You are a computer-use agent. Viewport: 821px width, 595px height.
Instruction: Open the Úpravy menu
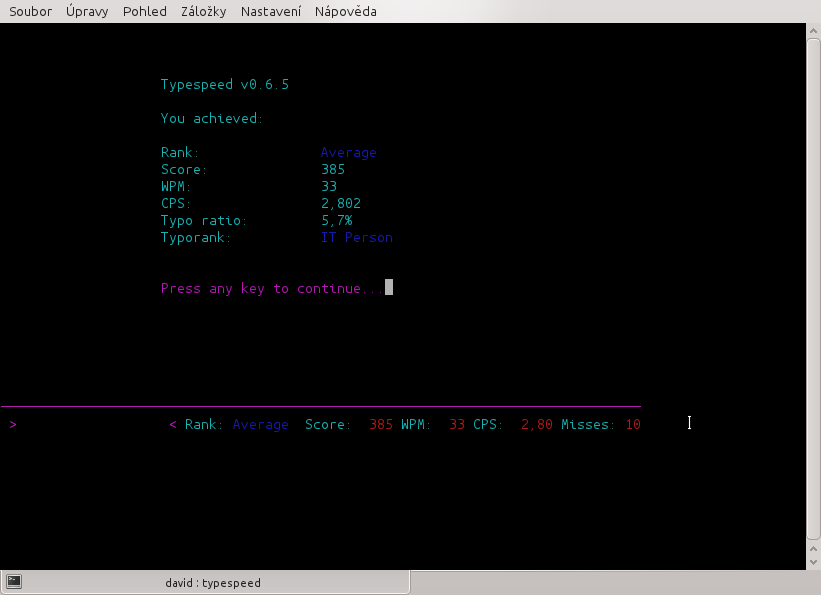tap(87, 11)
